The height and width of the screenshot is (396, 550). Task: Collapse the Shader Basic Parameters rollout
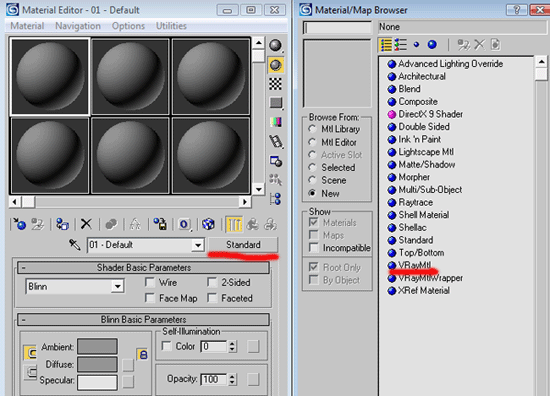(143, 268)
